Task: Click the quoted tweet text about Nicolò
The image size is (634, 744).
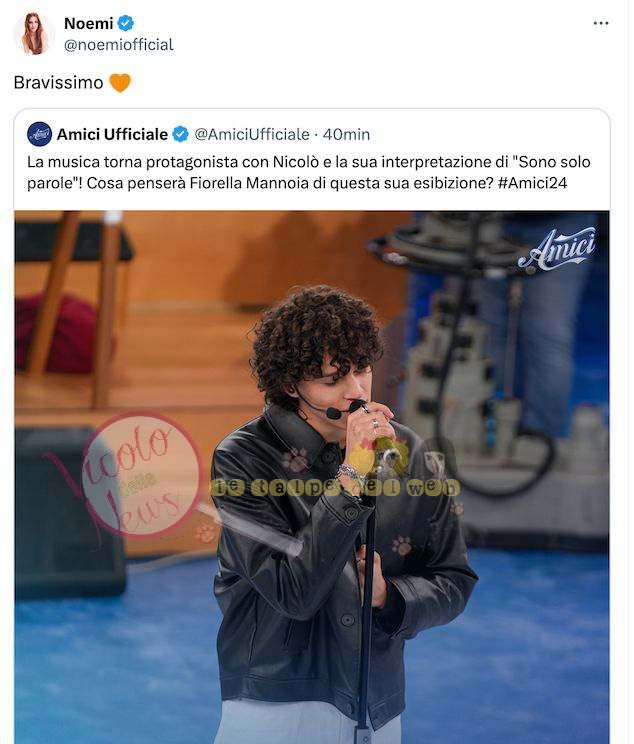Action: click(308, 172)
